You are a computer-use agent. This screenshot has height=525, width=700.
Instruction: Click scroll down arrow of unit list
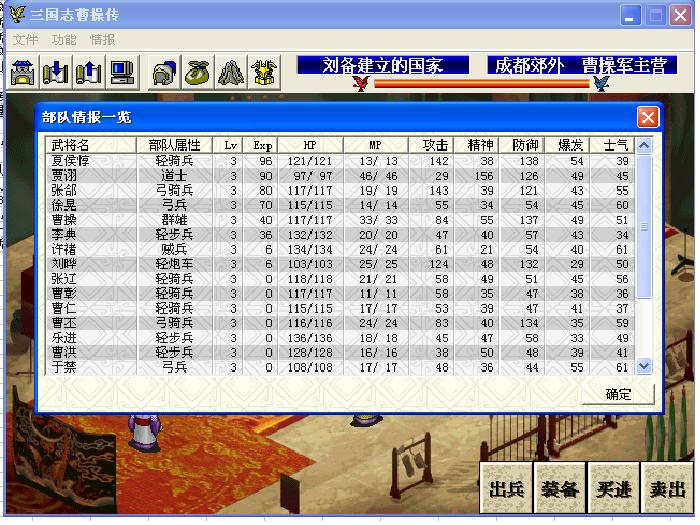(644, 367)
